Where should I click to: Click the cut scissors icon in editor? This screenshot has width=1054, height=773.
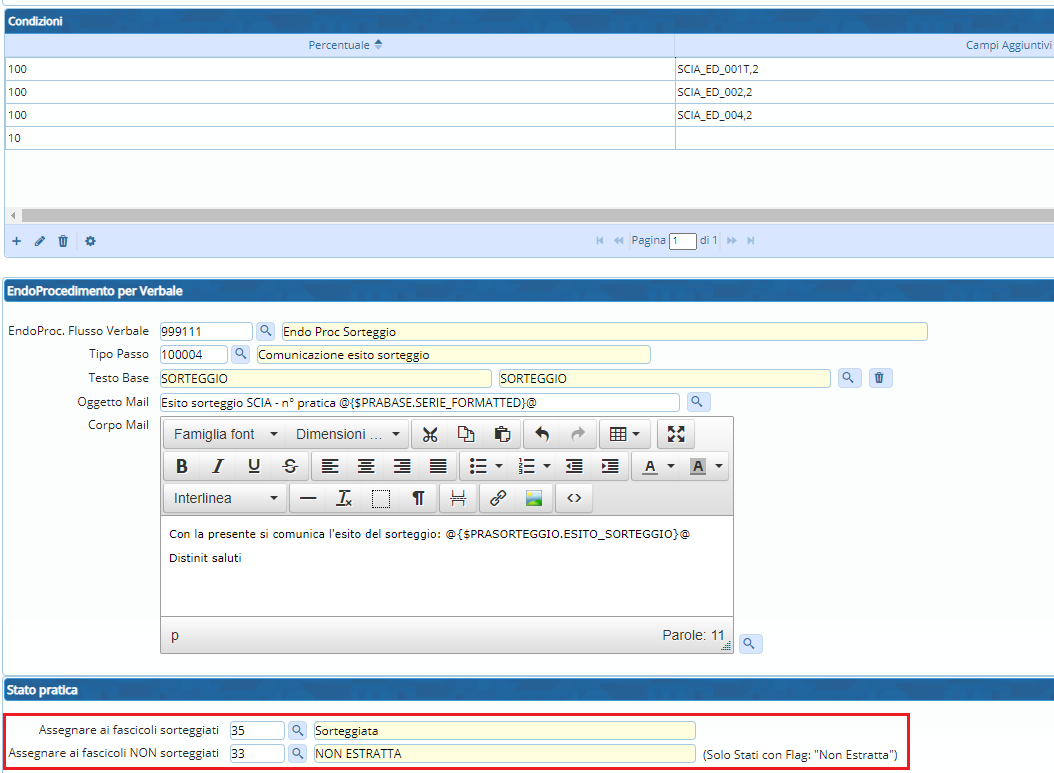[430, 434]
